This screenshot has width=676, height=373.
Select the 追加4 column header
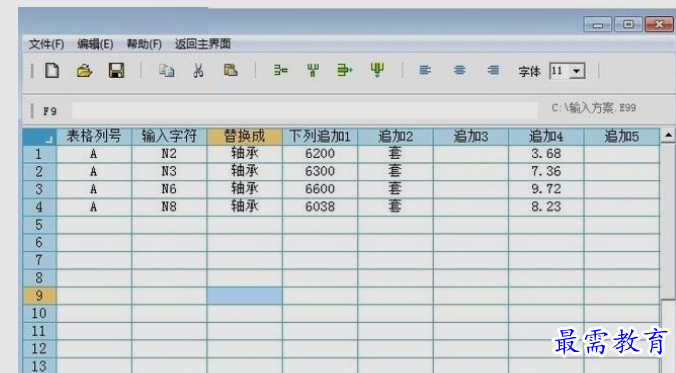tap(546, 137)
